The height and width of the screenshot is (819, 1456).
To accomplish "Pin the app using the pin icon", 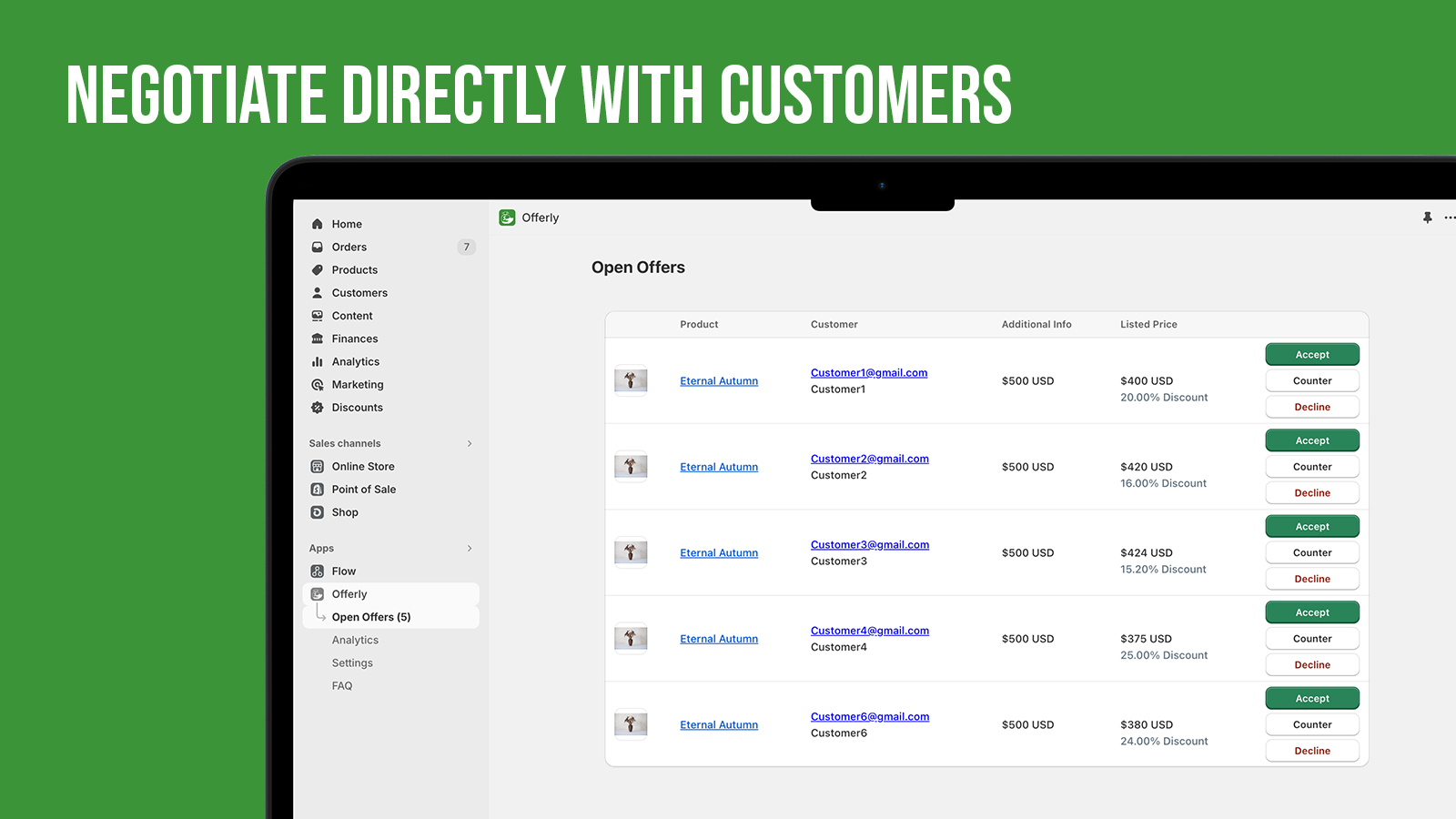I will 1427,217.
